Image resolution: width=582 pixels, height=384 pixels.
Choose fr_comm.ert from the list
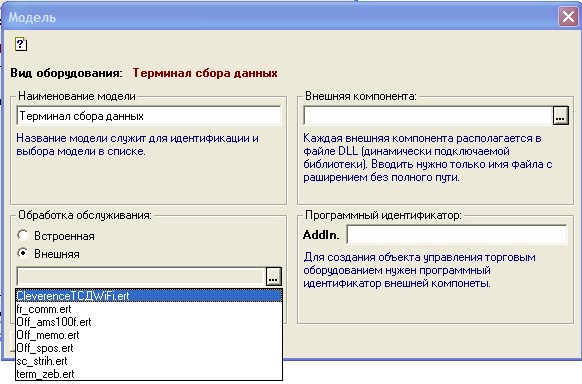tap(149, 309)
